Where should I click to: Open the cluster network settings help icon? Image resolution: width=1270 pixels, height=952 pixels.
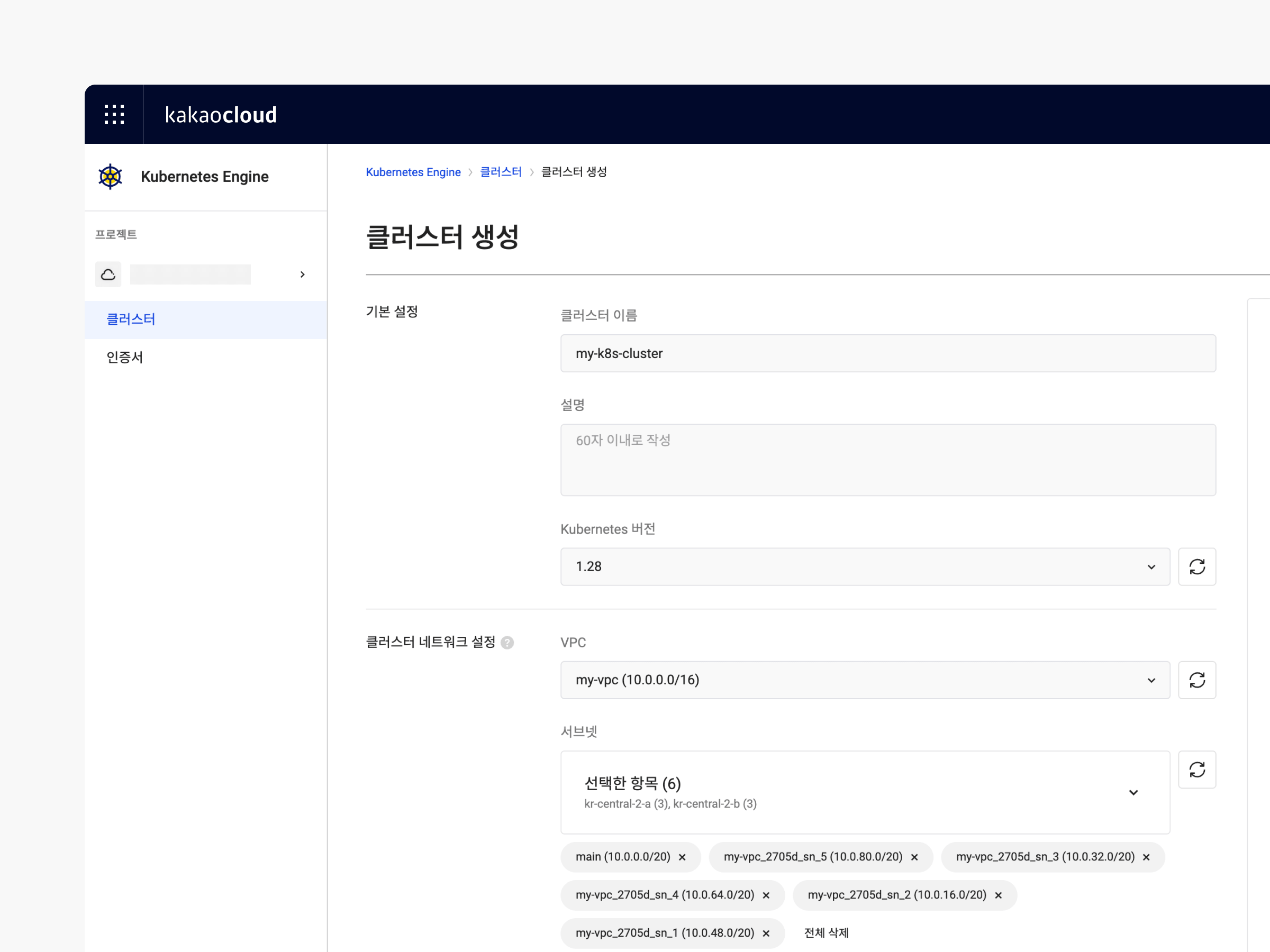[x=507, y=642]
